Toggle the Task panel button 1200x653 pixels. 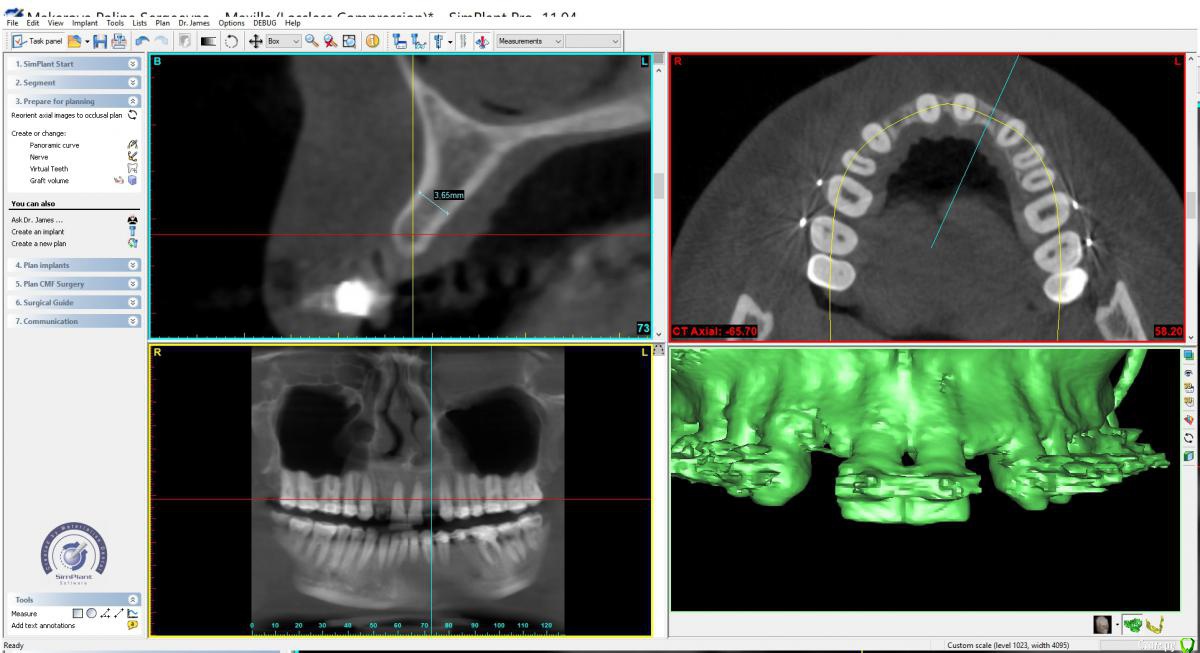point(37,41)
